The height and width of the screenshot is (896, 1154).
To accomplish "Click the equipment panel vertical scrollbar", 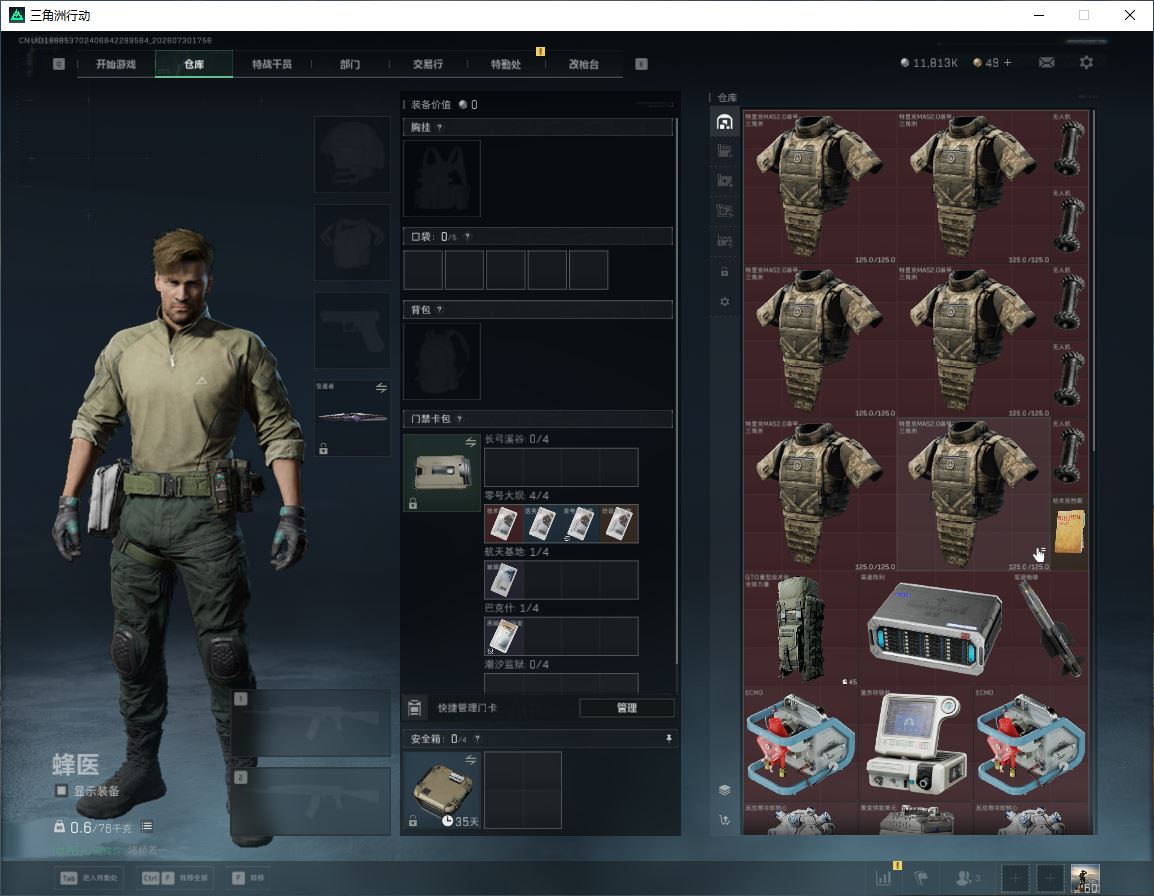I will click(x=676, y=390).
